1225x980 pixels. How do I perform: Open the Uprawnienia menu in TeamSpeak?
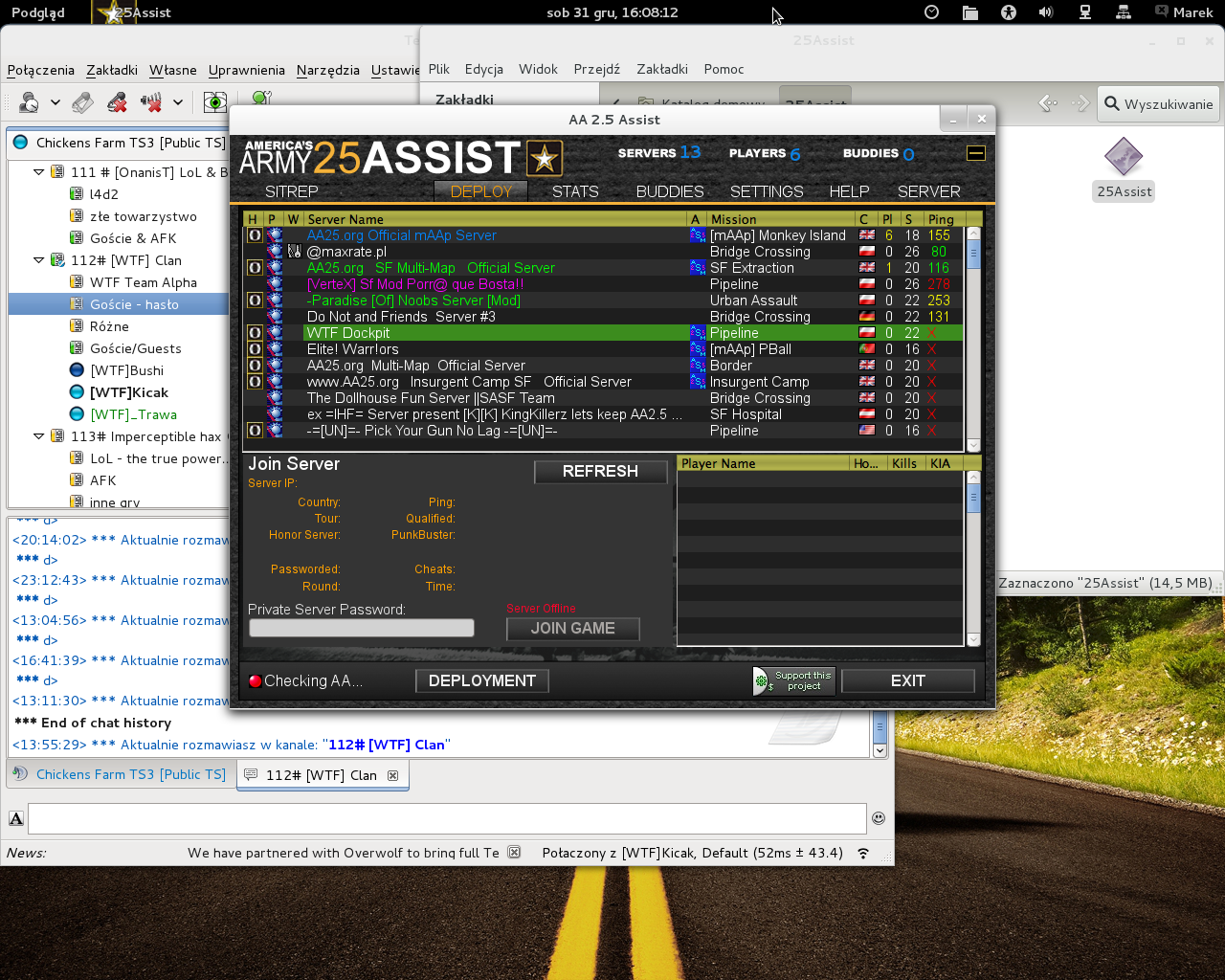tap(247, 70)
